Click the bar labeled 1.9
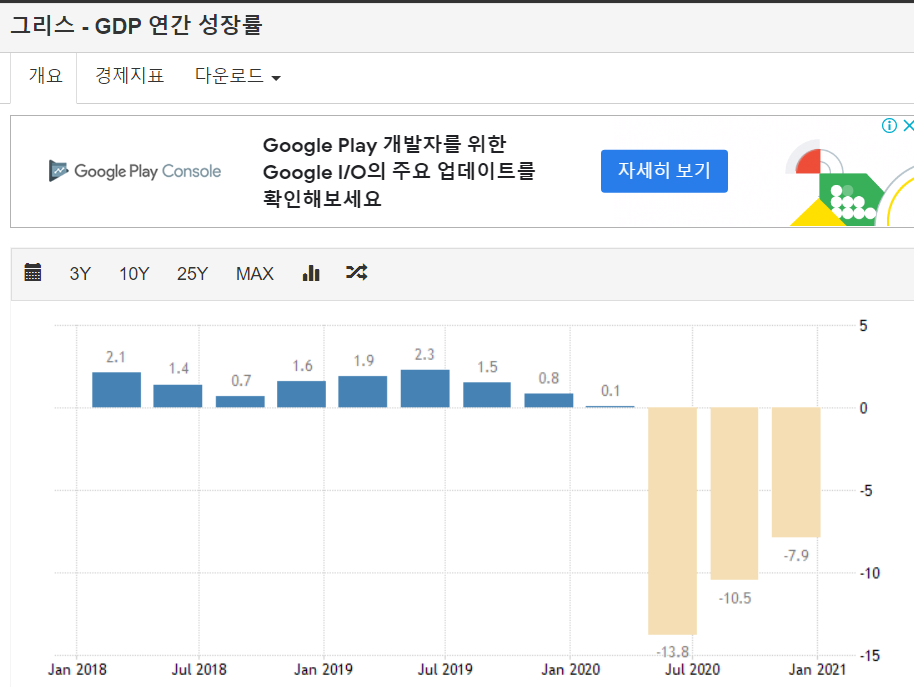Image resolution: width=914 pixels, height=687 pixels. click(363, 392)
